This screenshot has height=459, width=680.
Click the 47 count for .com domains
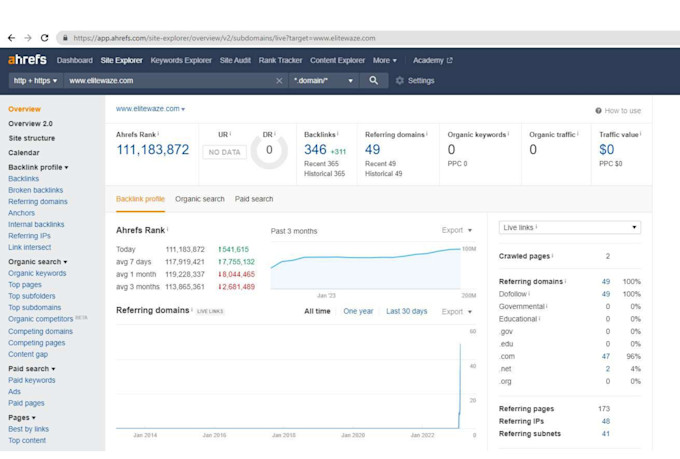pos(606,357)
